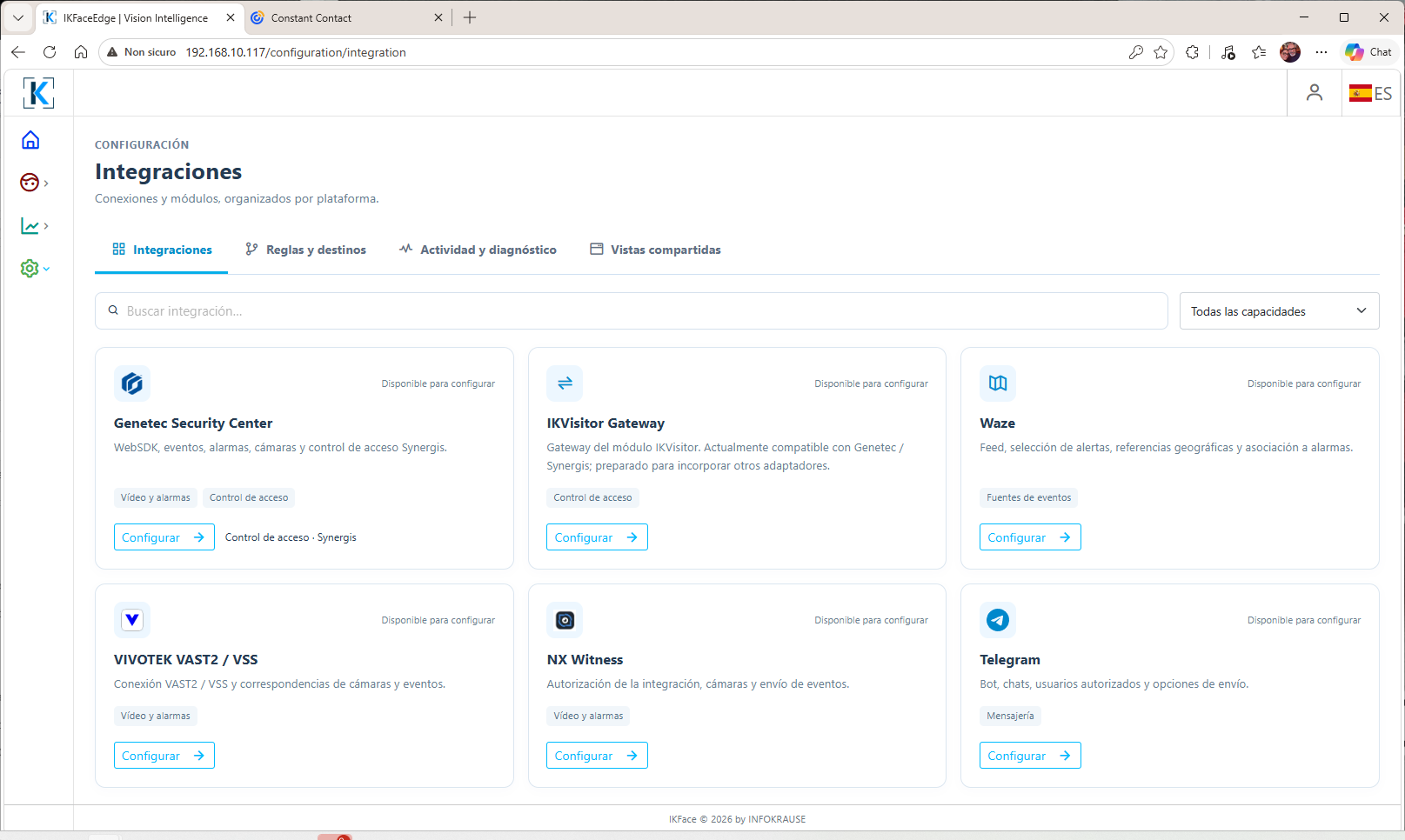Focus the Buscar integración search field
The height and width of the screenshot is (840, 1405).
click(x=632, y=311)
